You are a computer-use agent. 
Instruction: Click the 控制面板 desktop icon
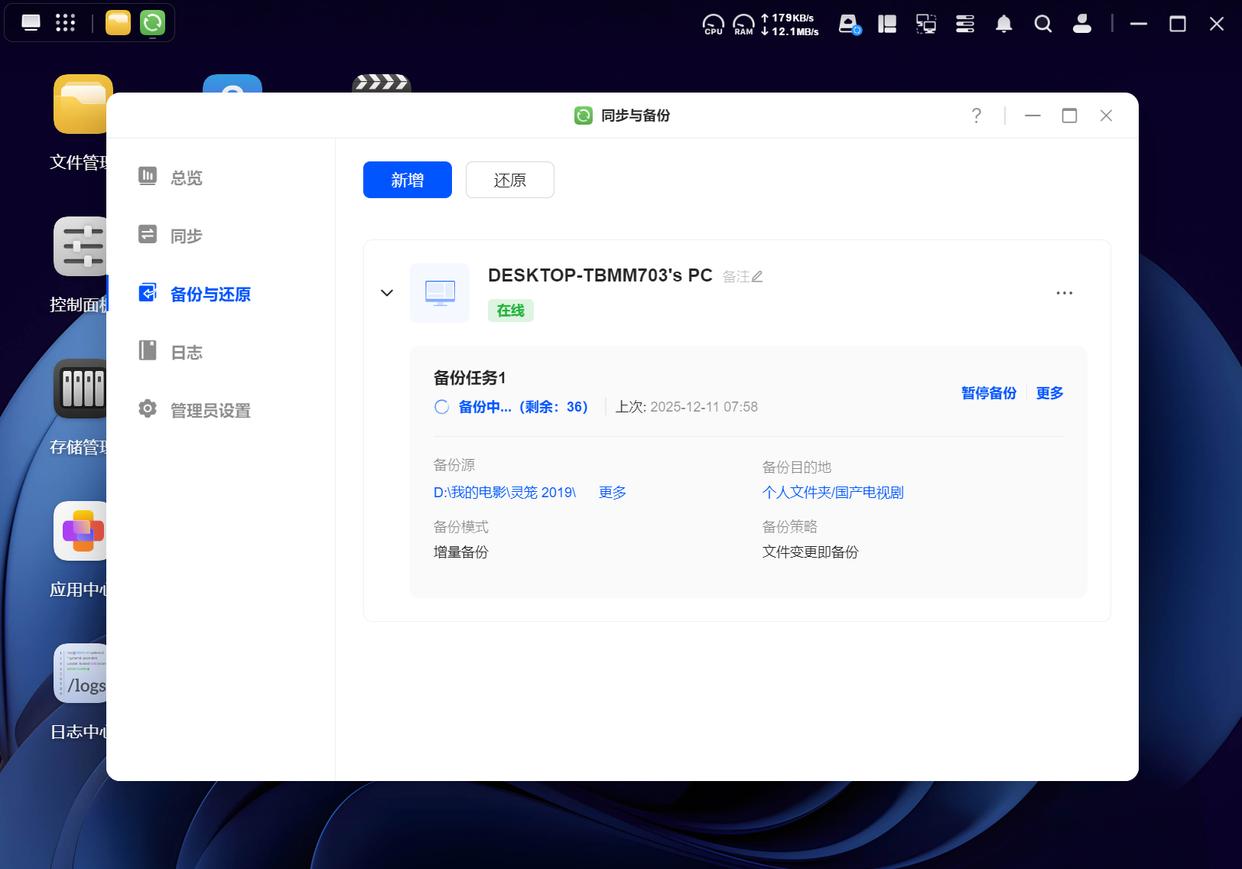click(82, 247)
